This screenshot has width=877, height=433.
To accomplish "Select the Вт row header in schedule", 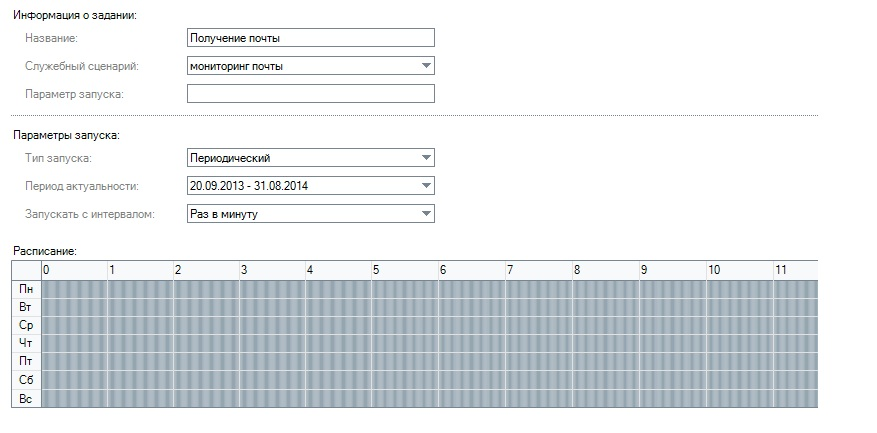I will pyautogui.click(x=26, y=307).
